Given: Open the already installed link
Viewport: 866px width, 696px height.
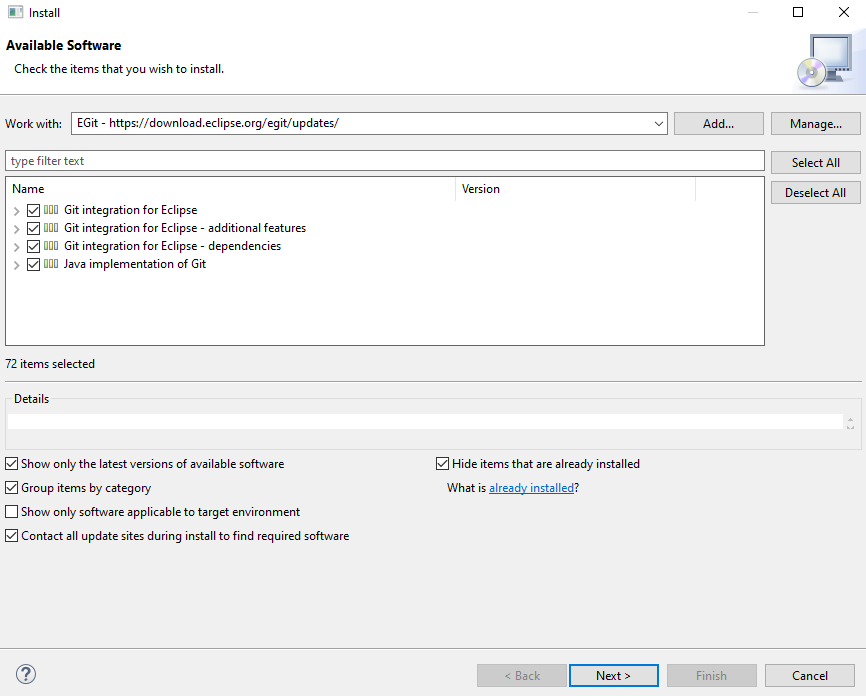Looking at the screenshot, I should (531, 488).
